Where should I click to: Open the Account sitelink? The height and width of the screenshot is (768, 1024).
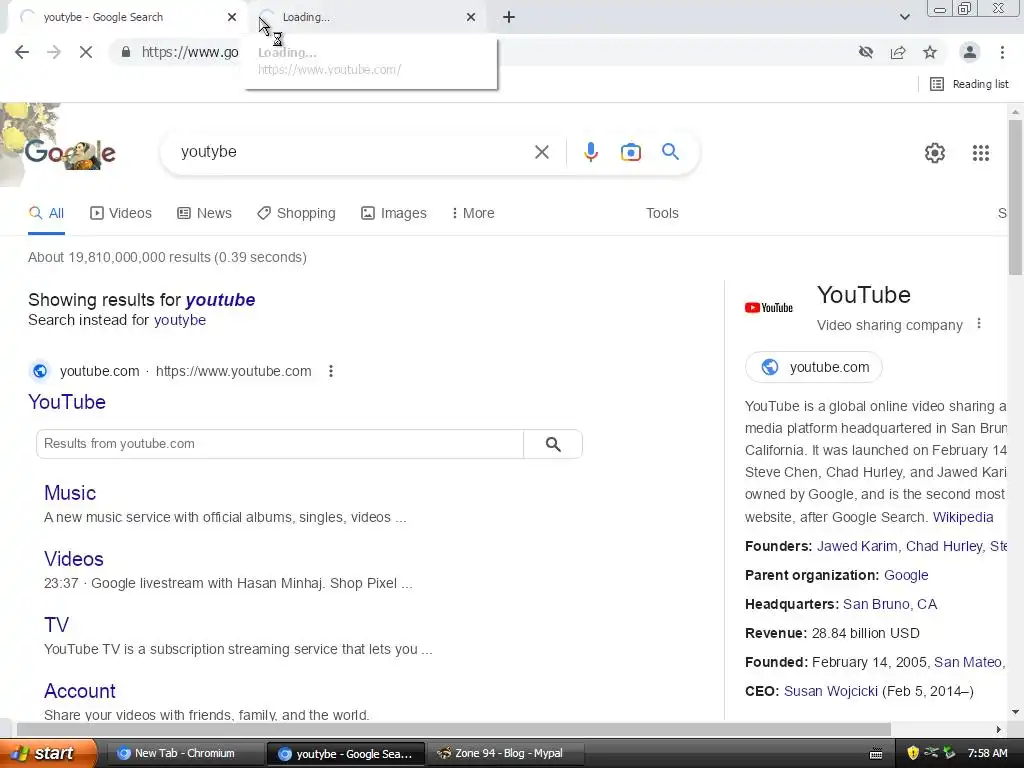pos(80,691)
